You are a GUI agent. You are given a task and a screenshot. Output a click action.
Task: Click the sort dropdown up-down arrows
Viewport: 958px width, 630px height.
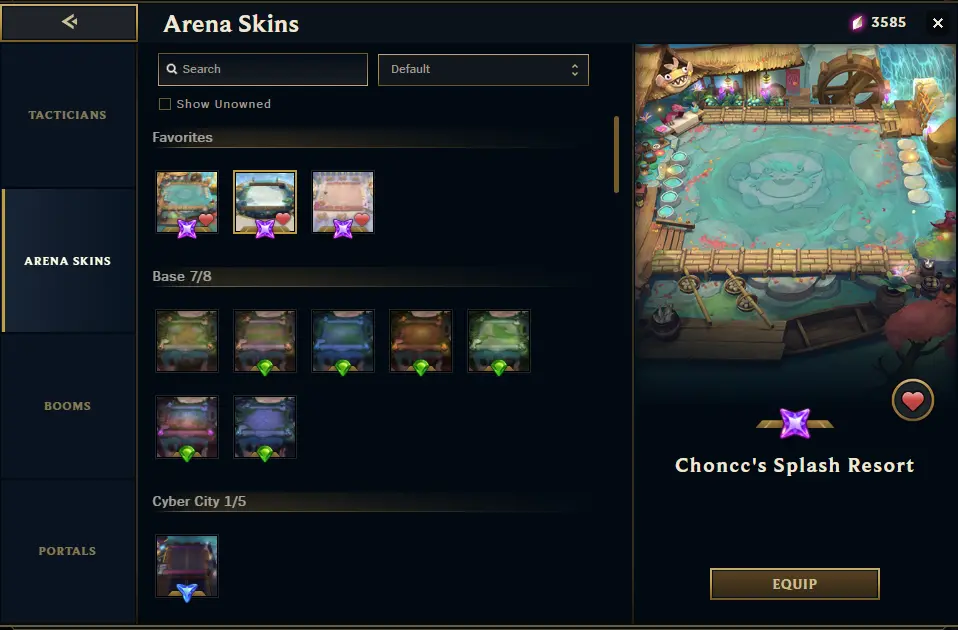(x=574, y=70)
